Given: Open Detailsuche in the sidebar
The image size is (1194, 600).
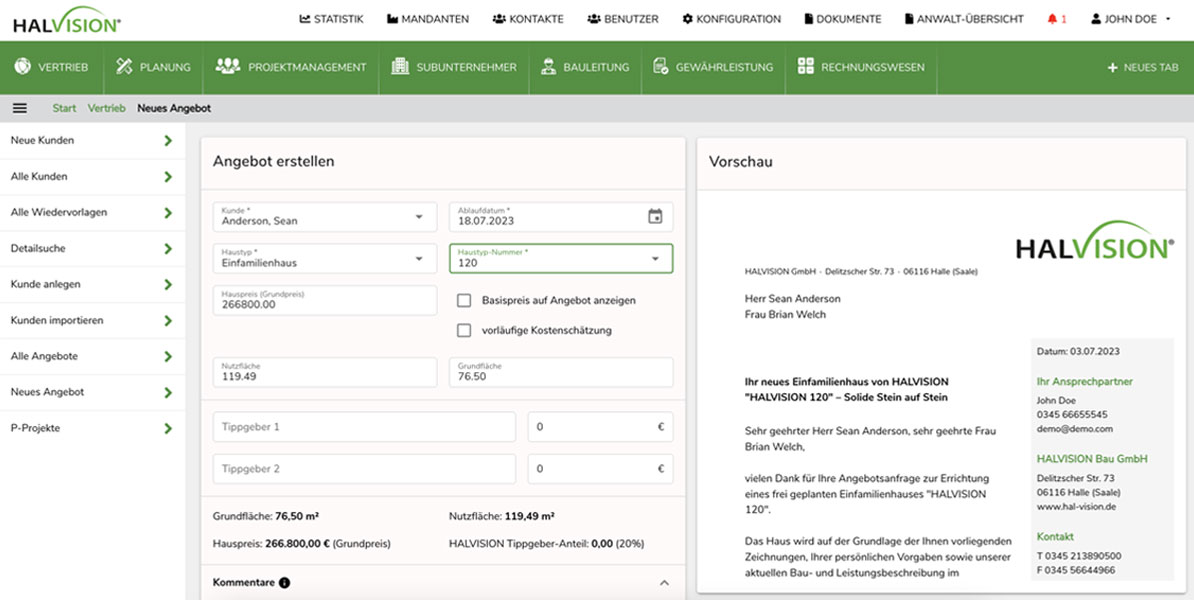Looking at the screenshot, I should click(92, 248).
